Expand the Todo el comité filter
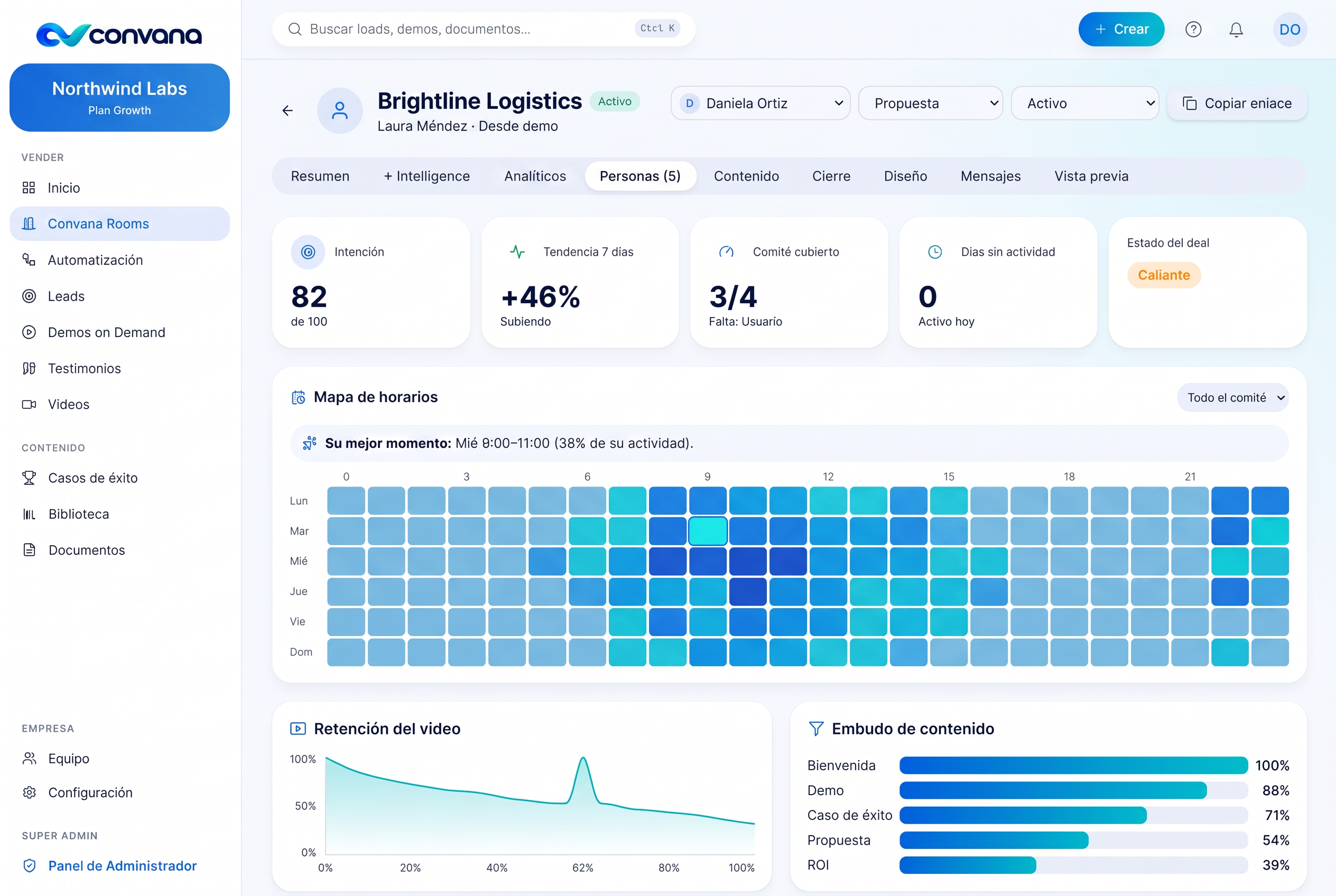The height and width of the screenshot is (896, 1336). [x=1232, y=397]
